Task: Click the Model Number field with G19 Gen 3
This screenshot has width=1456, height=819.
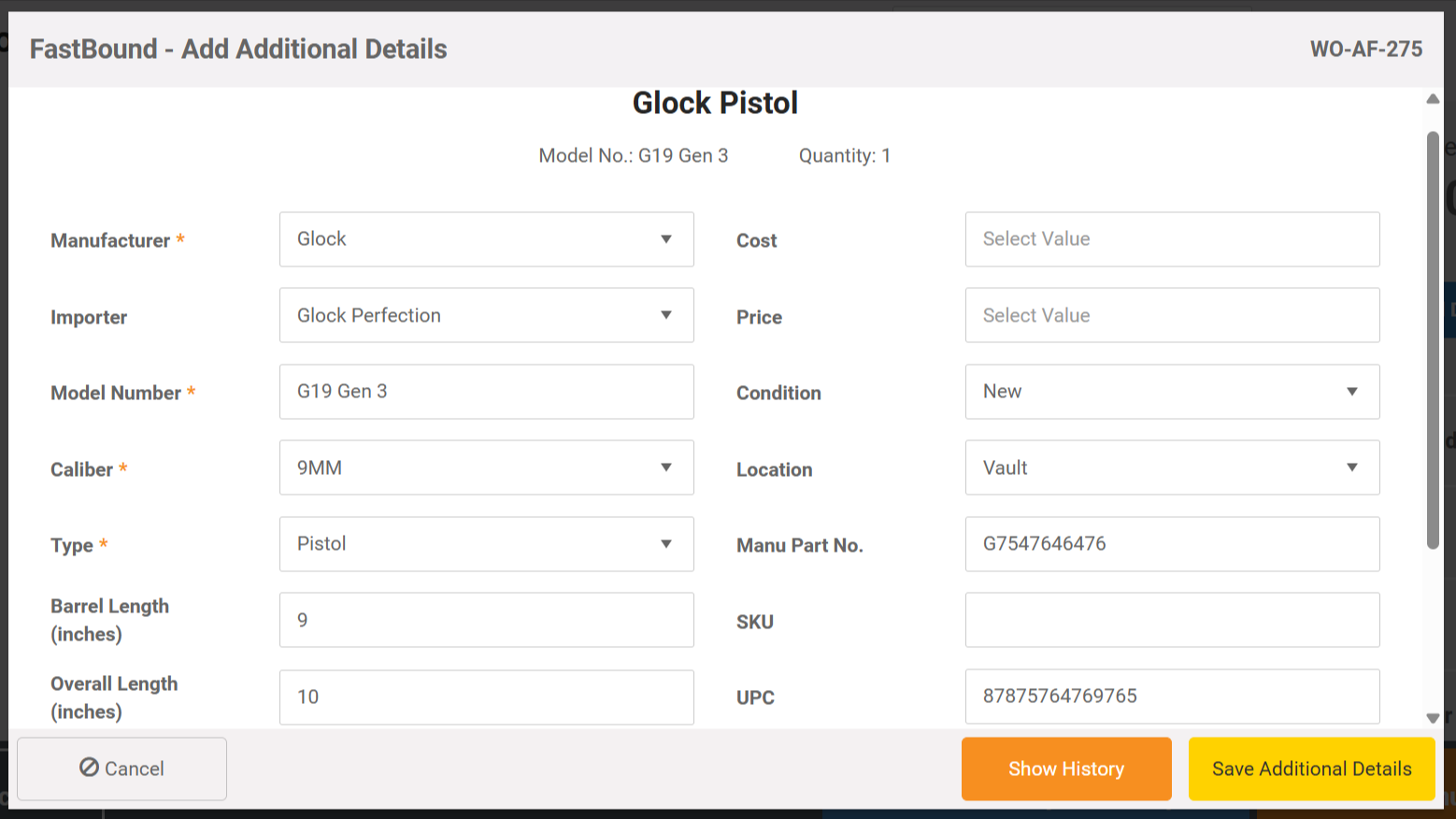Action: click(486, 392)
